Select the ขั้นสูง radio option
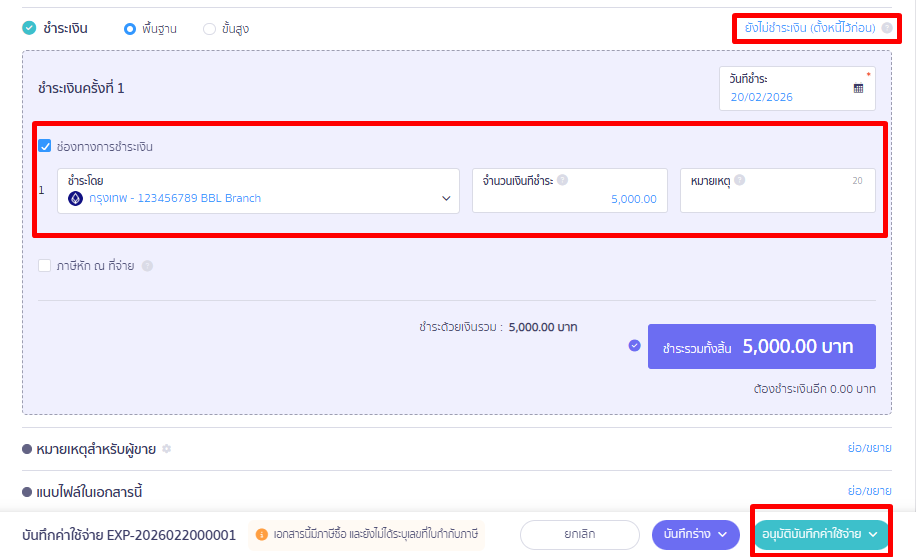The image size is (916, 557). click(x=209, y=29)
